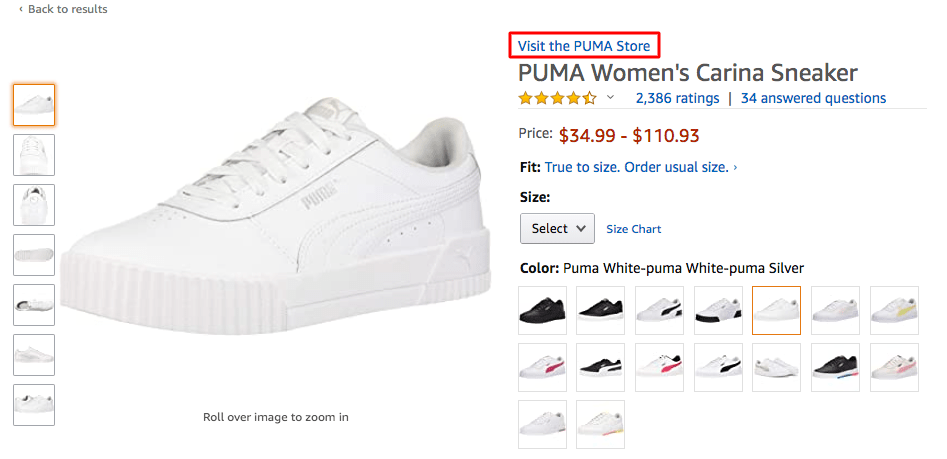
Task: View the 34 answered questions
Action: pos(813,98)
